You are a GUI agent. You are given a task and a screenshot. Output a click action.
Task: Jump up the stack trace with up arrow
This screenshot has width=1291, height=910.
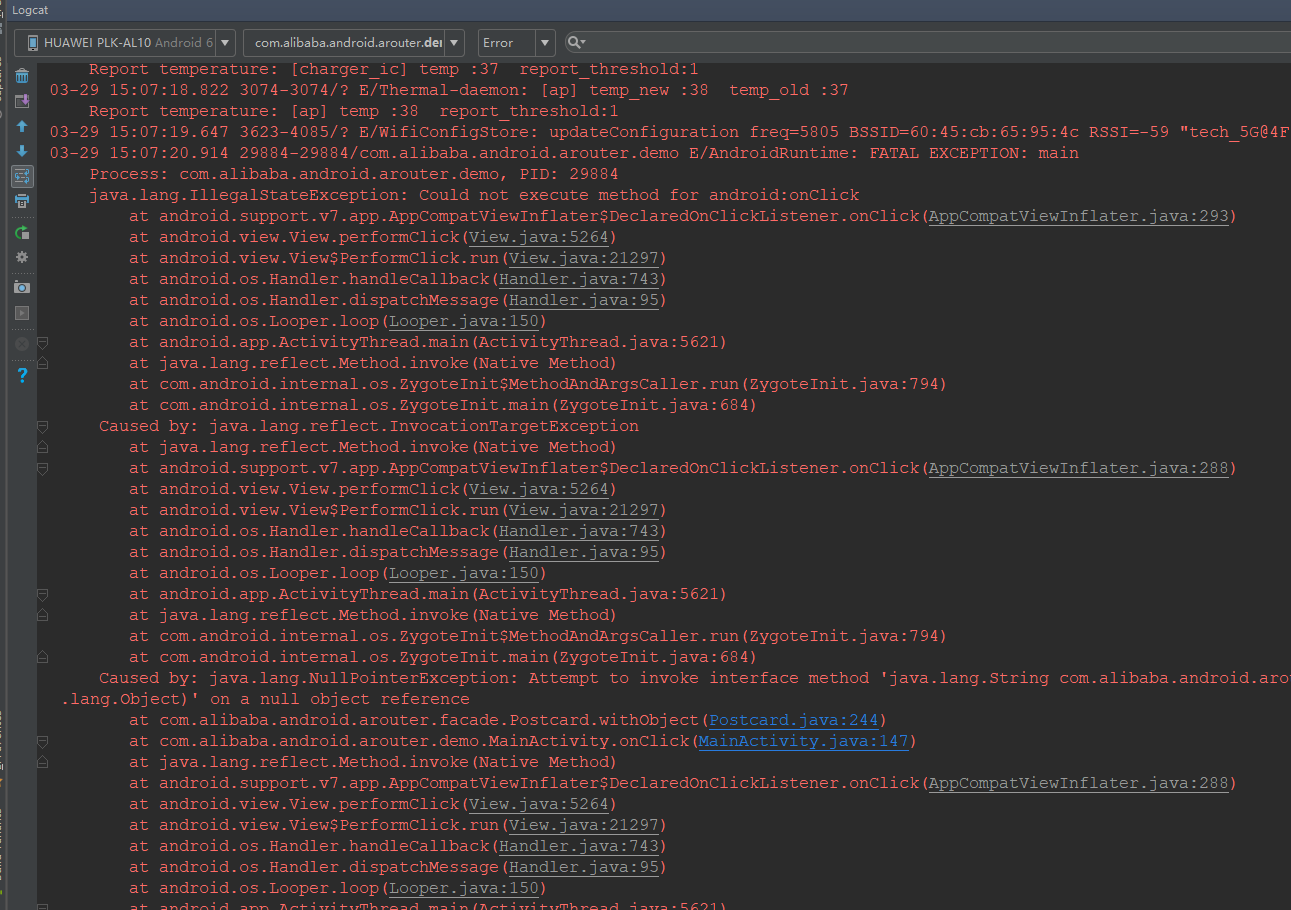point(22,127)
